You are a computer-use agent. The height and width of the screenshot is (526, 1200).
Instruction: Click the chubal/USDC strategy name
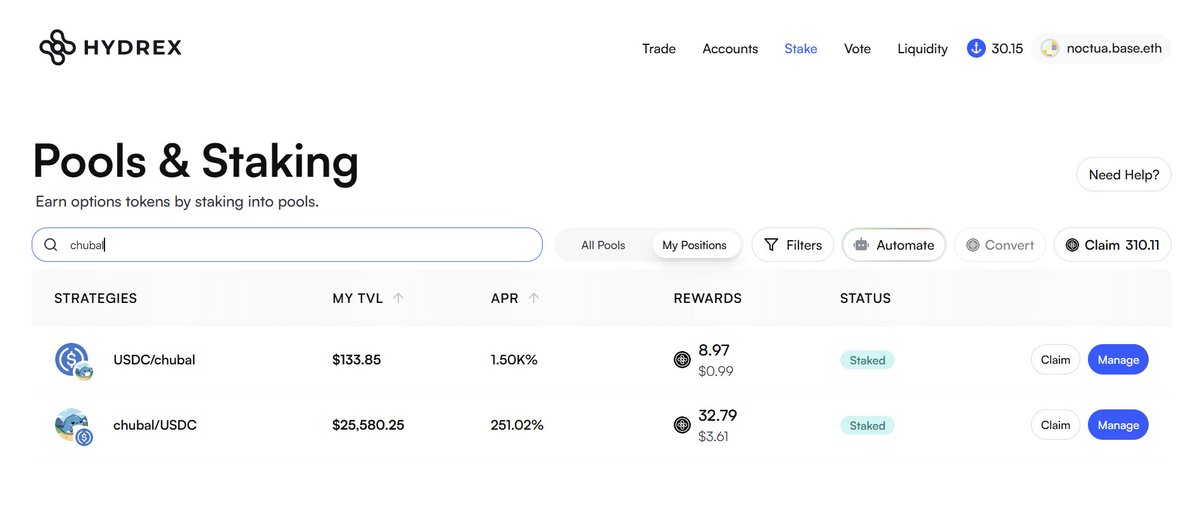tap(155, 425)
